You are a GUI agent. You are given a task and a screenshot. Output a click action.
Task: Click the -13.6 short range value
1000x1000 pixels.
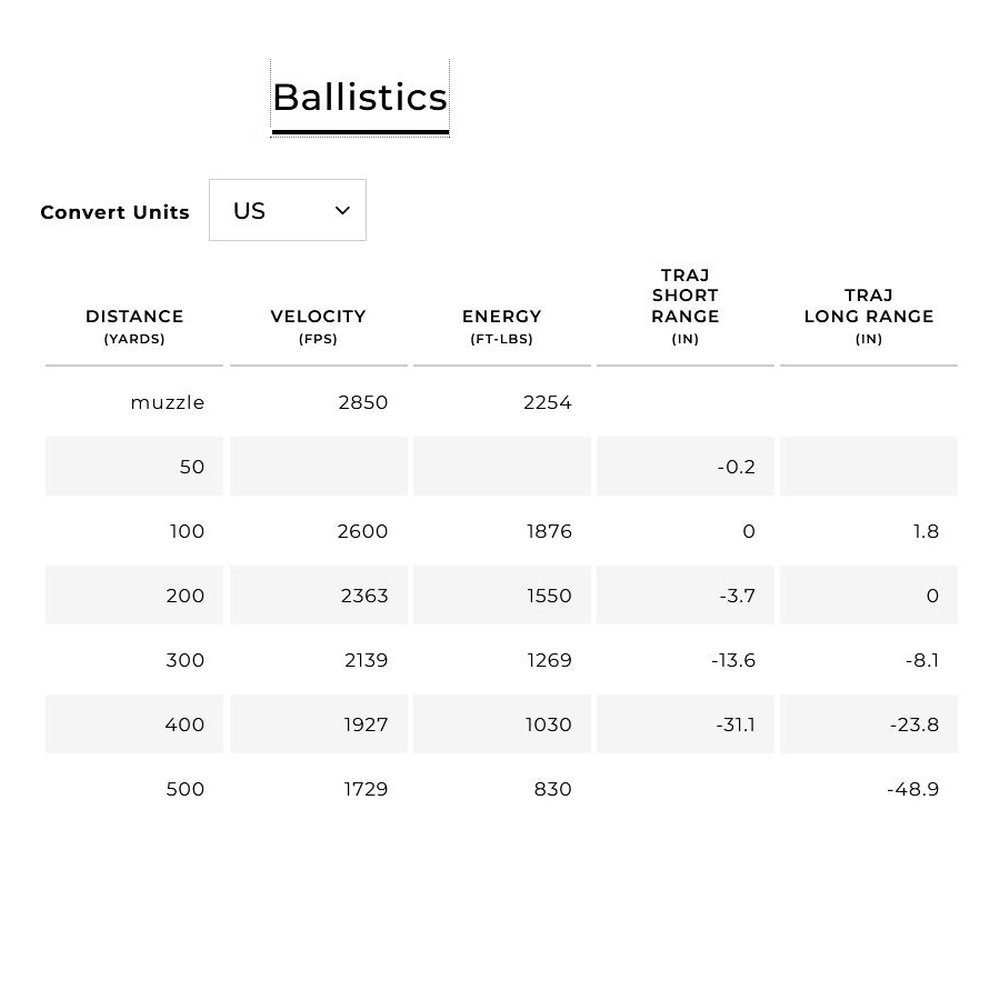(x=733, y=660)
